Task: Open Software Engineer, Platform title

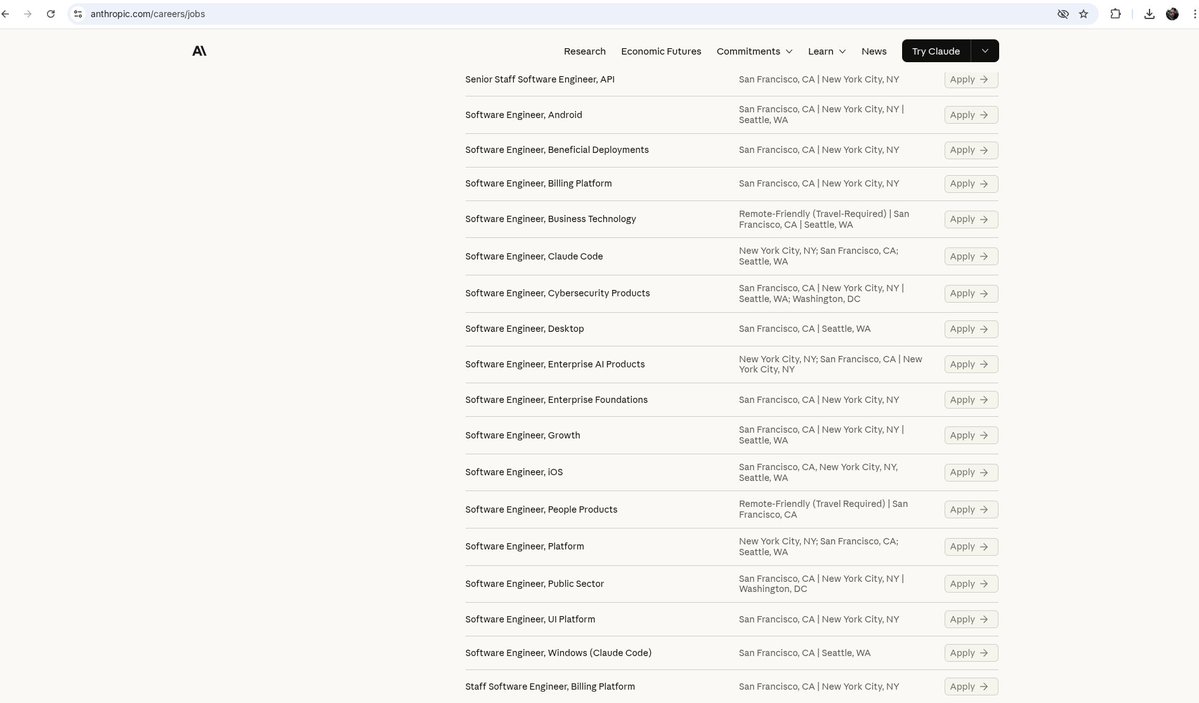Action: [525, 546]
